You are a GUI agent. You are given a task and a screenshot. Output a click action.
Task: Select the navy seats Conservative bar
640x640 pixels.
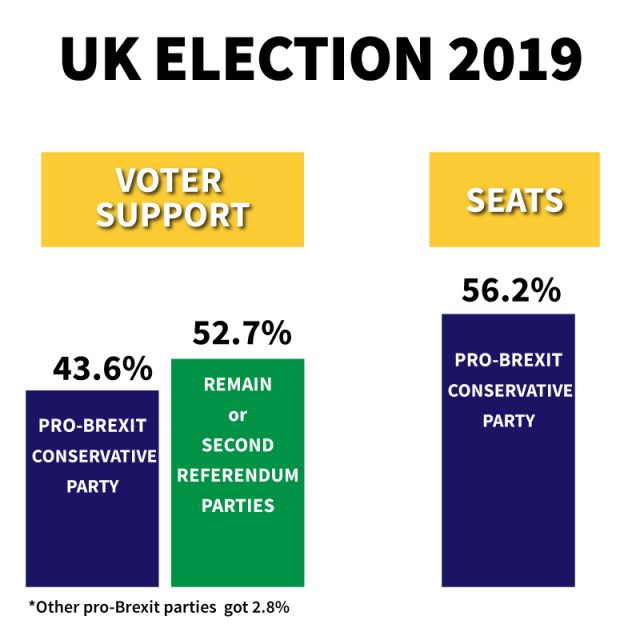pos(508,450)
